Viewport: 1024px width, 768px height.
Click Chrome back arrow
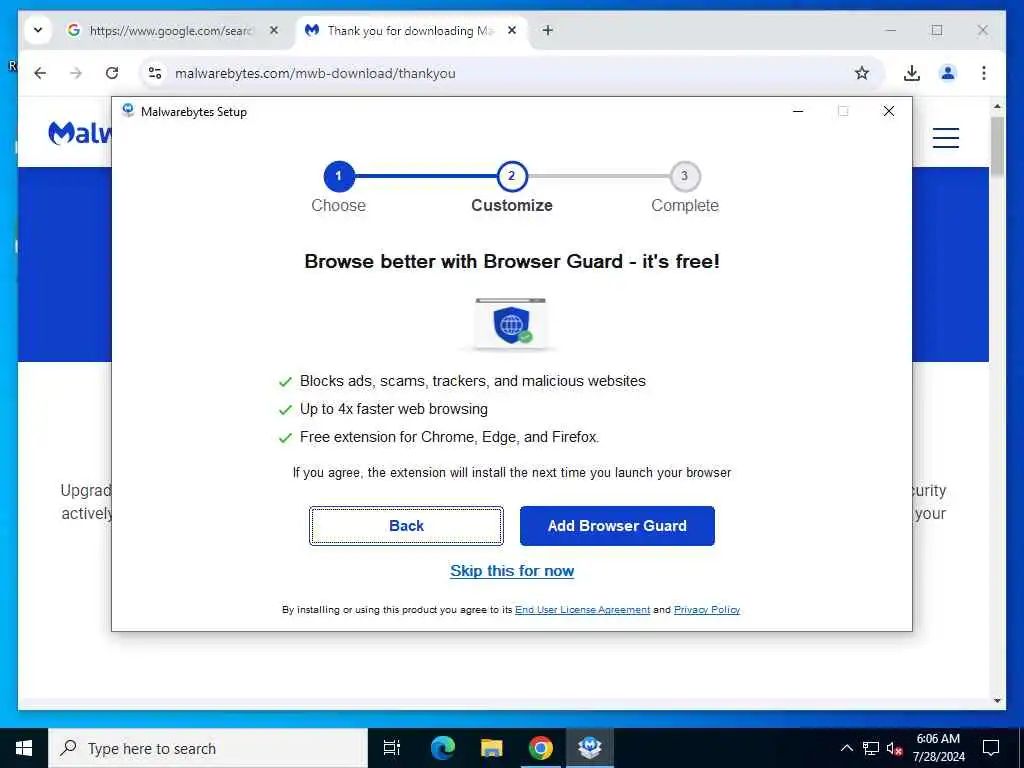40,73
